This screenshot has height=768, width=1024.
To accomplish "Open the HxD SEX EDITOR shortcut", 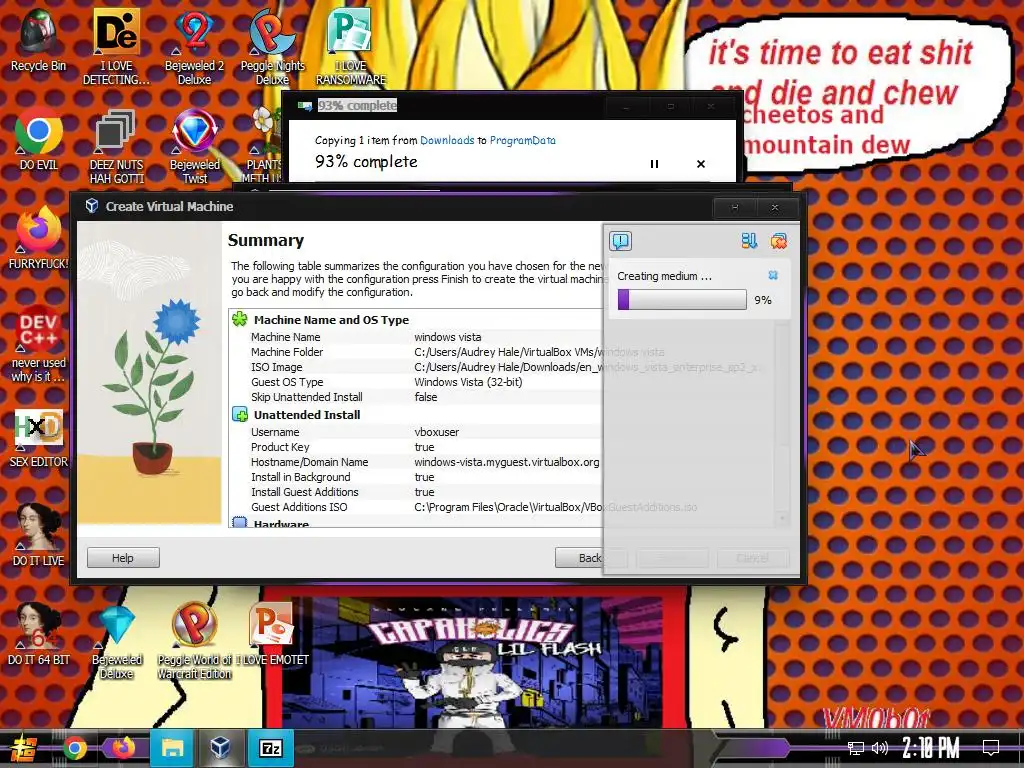I will coord(38,438).
